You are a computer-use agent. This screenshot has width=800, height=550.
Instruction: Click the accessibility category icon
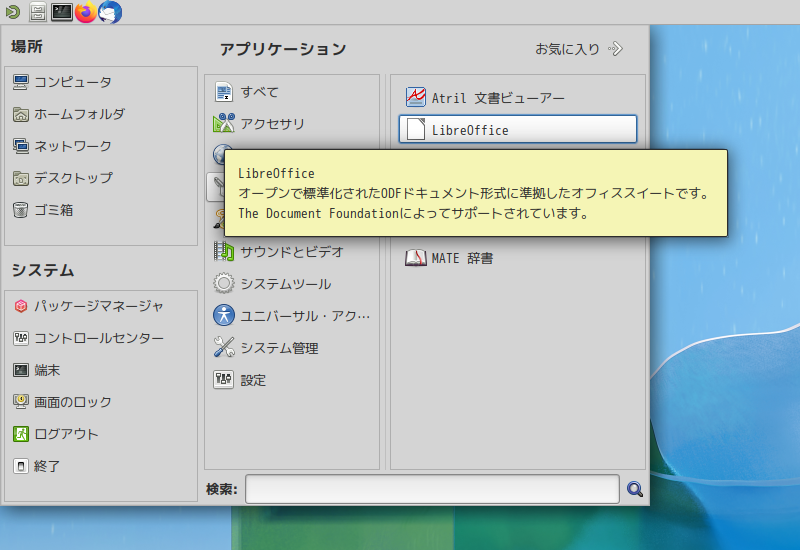point(223,316)
